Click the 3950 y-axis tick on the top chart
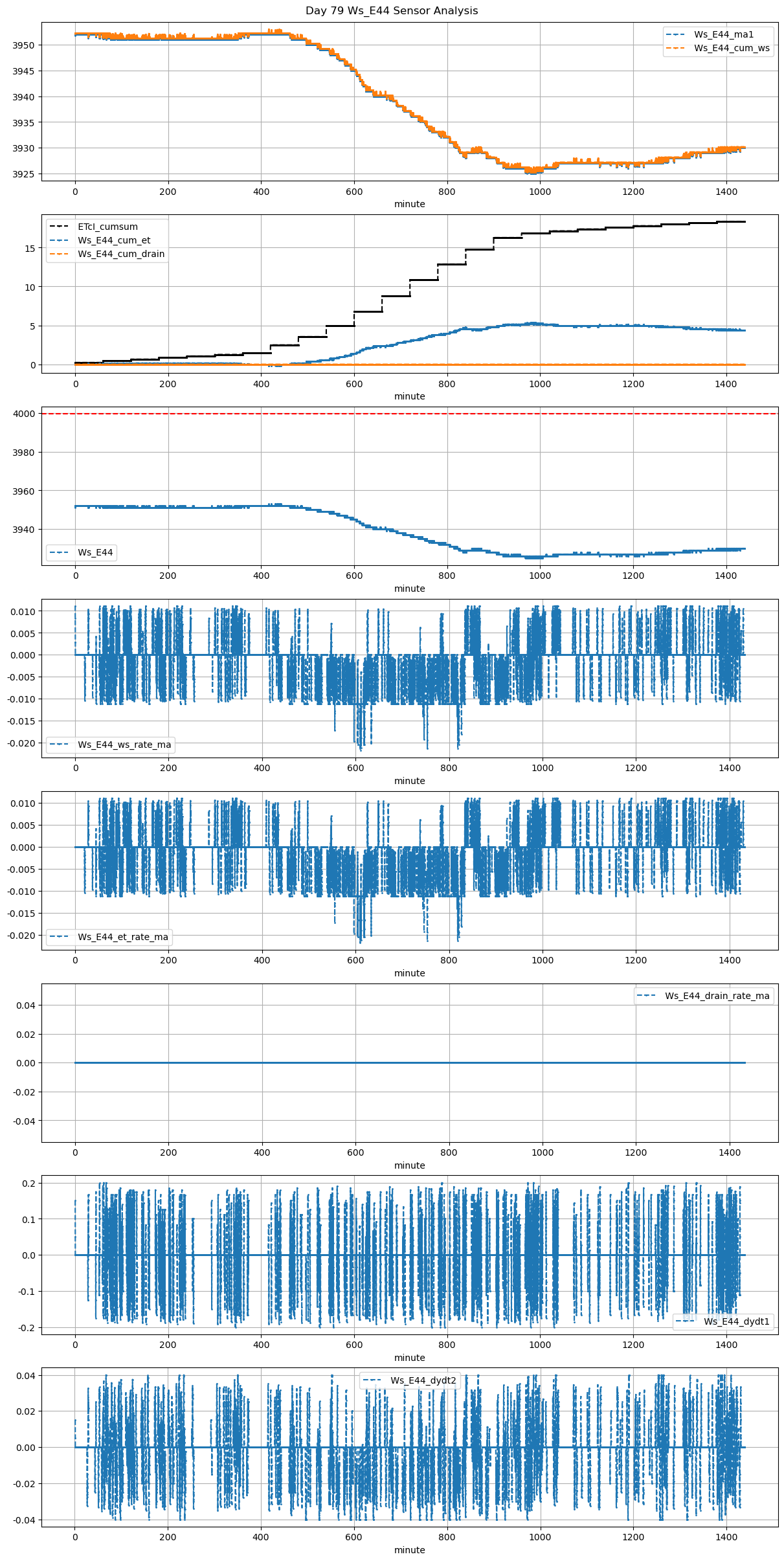784x1561 pixels. 24,45
